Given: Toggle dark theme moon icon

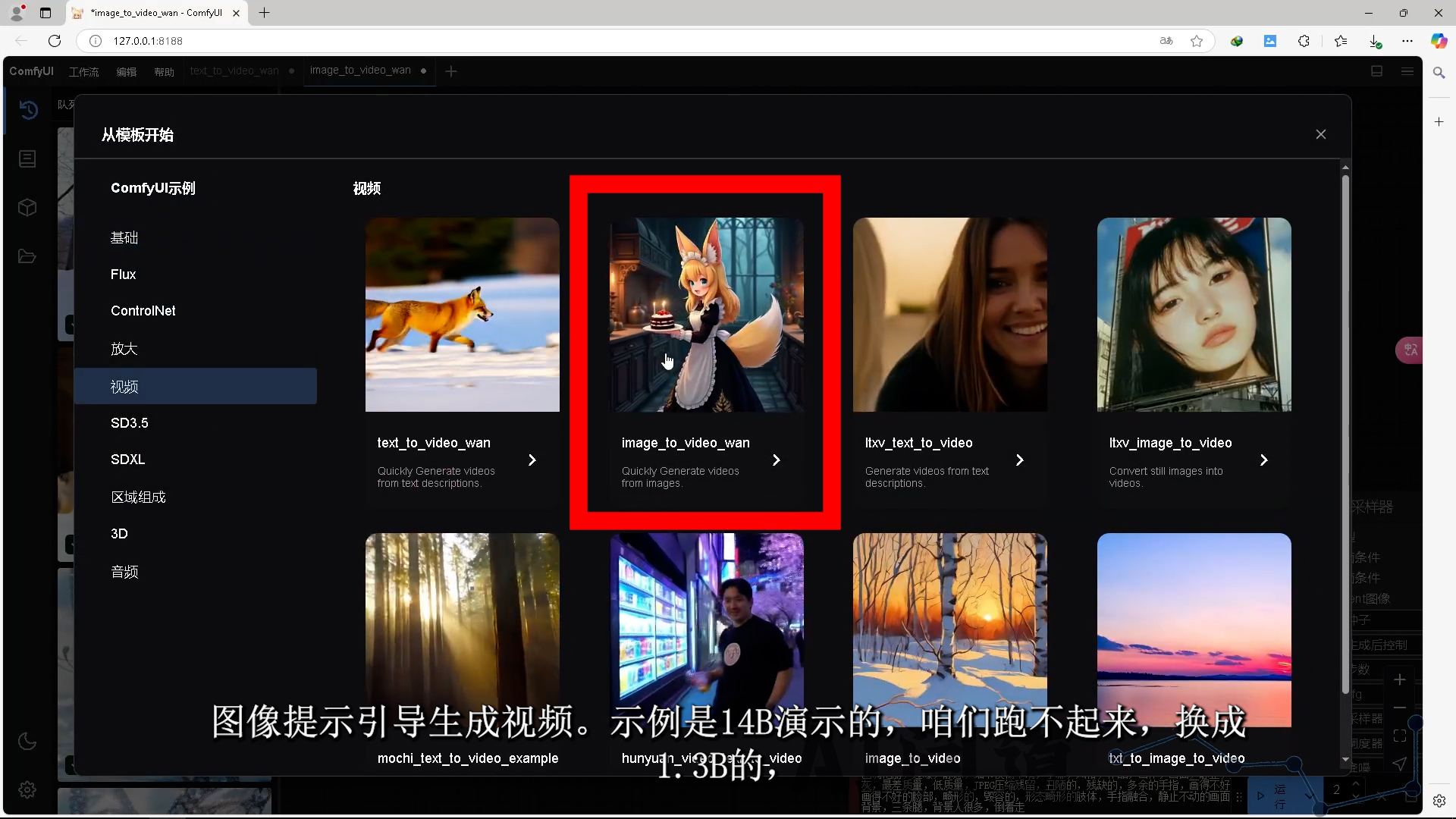Looking at the screenshot, I should (27, 741).
